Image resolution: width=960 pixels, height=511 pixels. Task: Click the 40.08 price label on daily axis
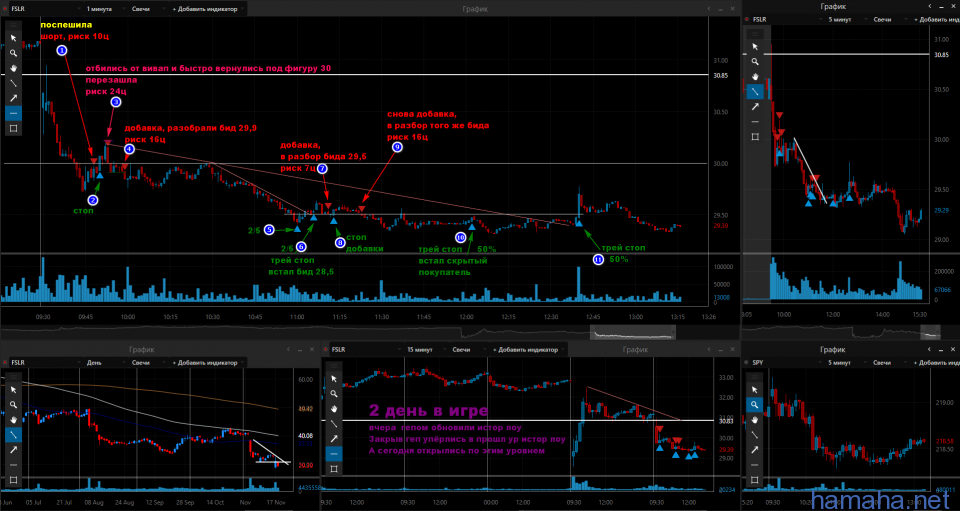(306, 436)
